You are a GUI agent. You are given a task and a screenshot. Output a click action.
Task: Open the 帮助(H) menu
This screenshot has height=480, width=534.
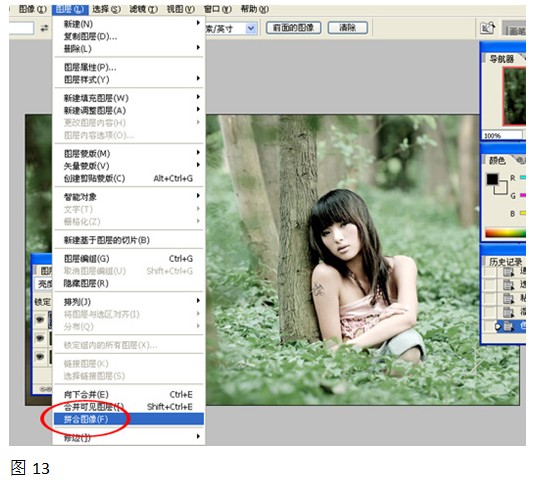[x=254, y=9]
